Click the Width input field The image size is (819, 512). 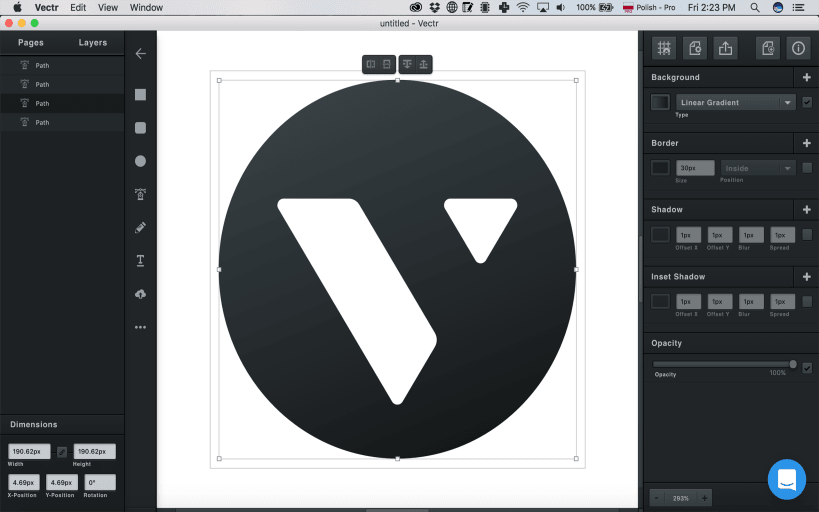point(29,451)
